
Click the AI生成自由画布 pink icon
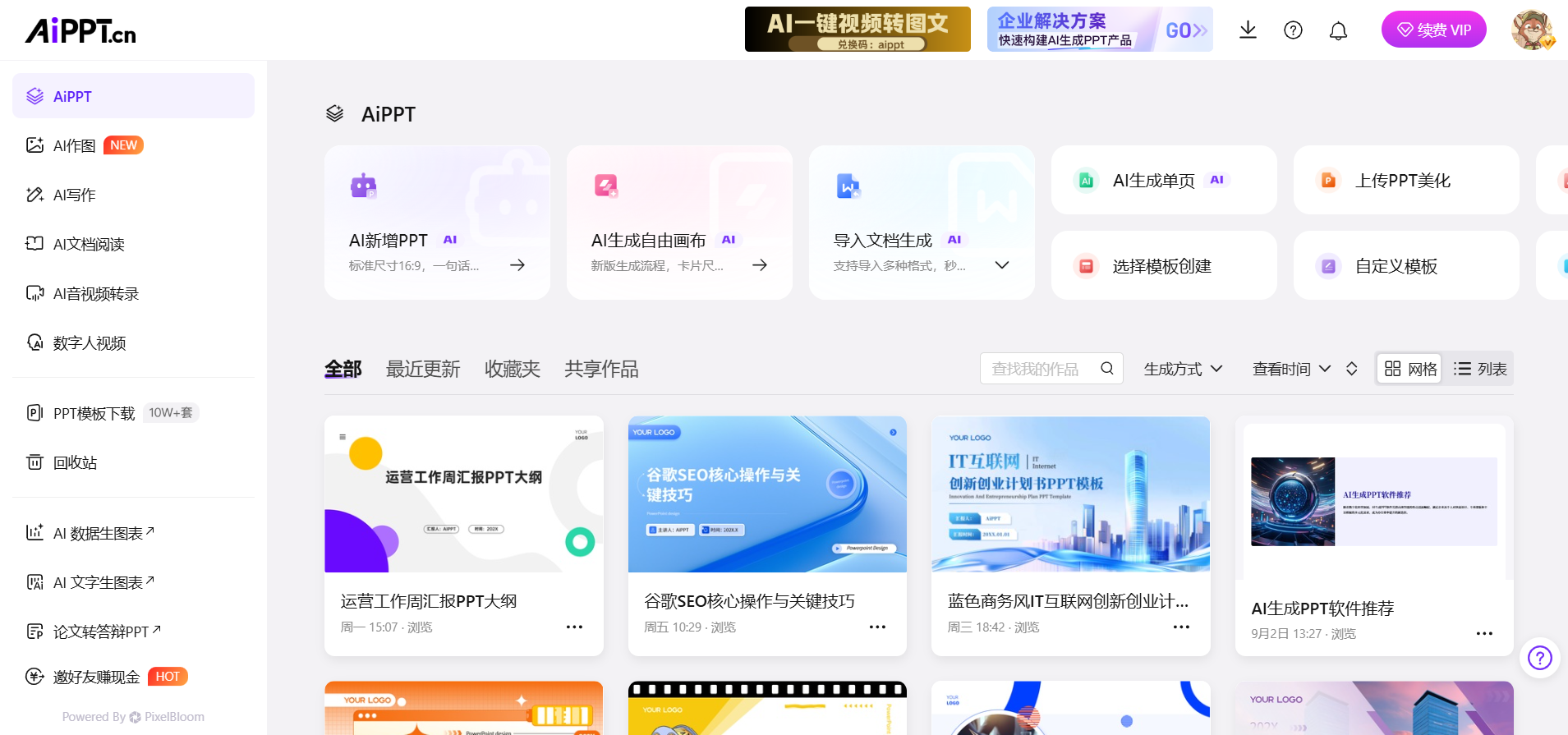(x=606, y=186)
